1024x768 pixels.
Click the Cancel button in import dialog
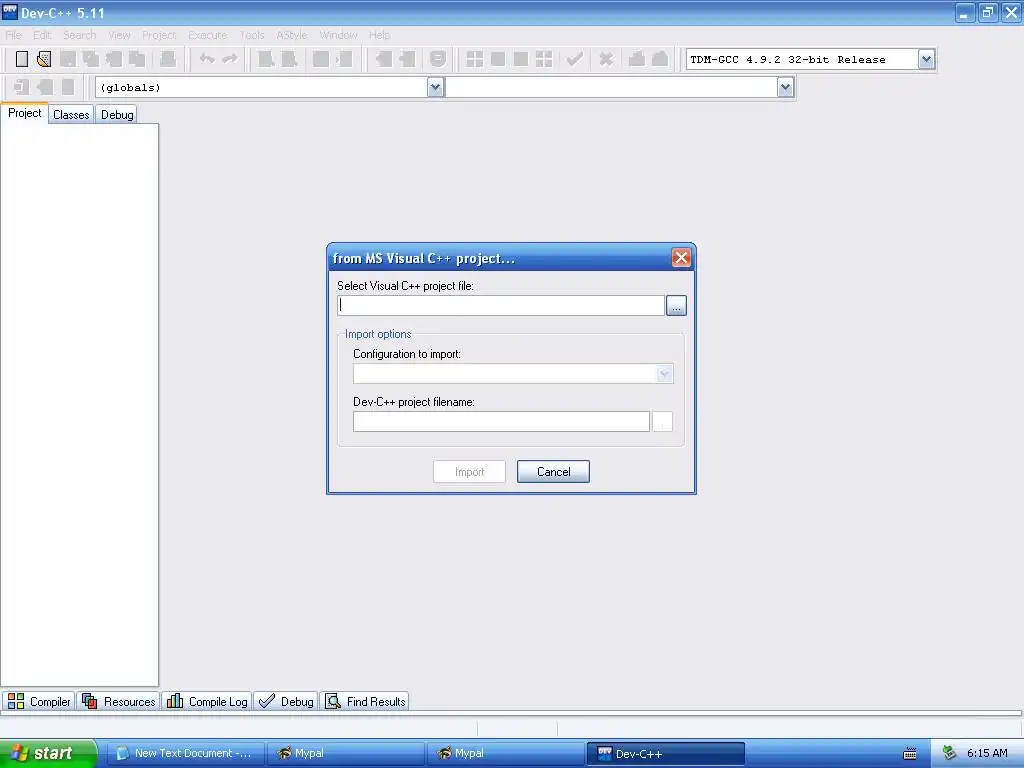553,472
